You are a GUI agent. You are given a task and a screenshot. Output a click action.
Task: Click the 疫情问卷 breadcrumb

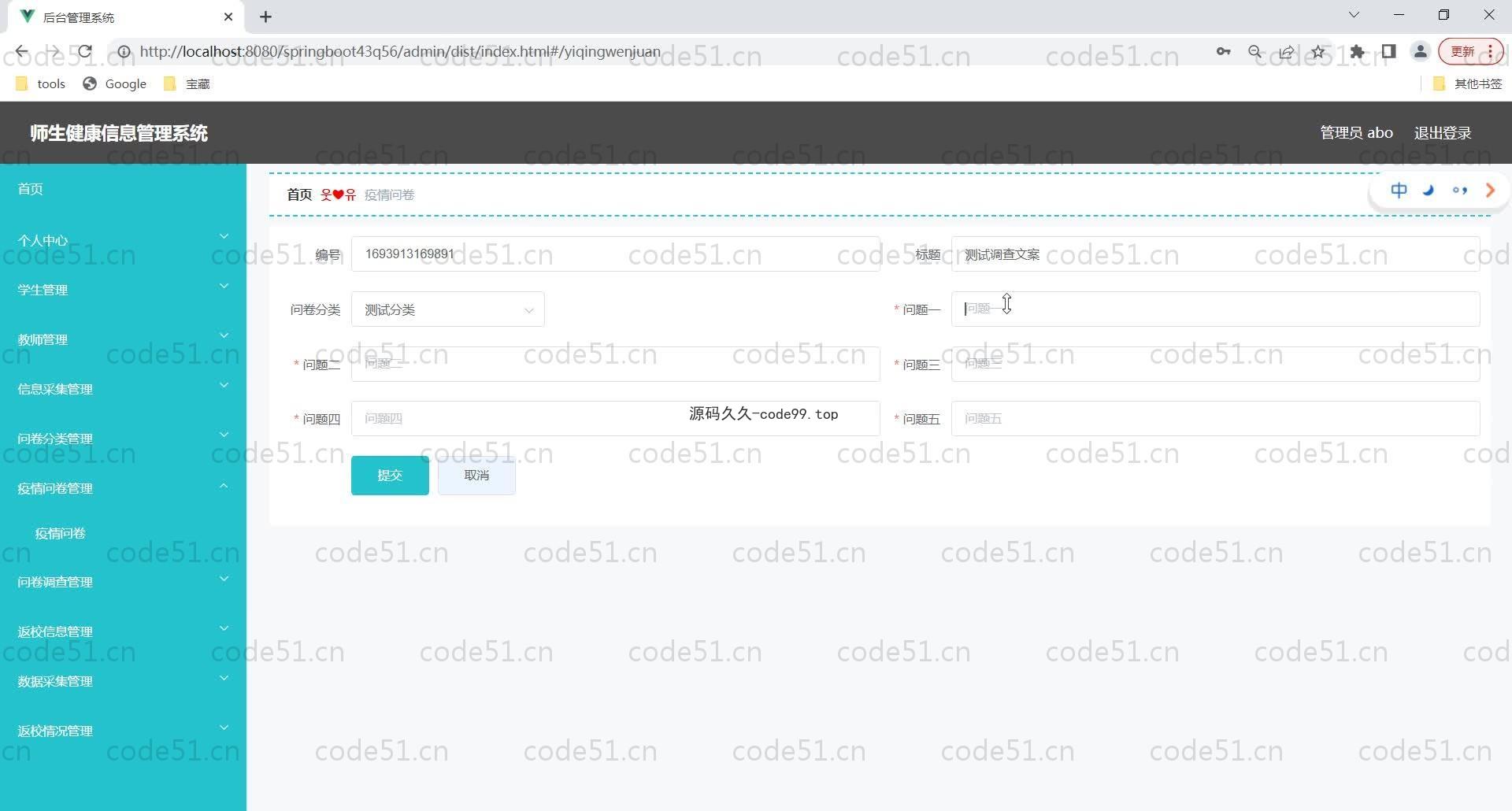(x=390, y=194)
